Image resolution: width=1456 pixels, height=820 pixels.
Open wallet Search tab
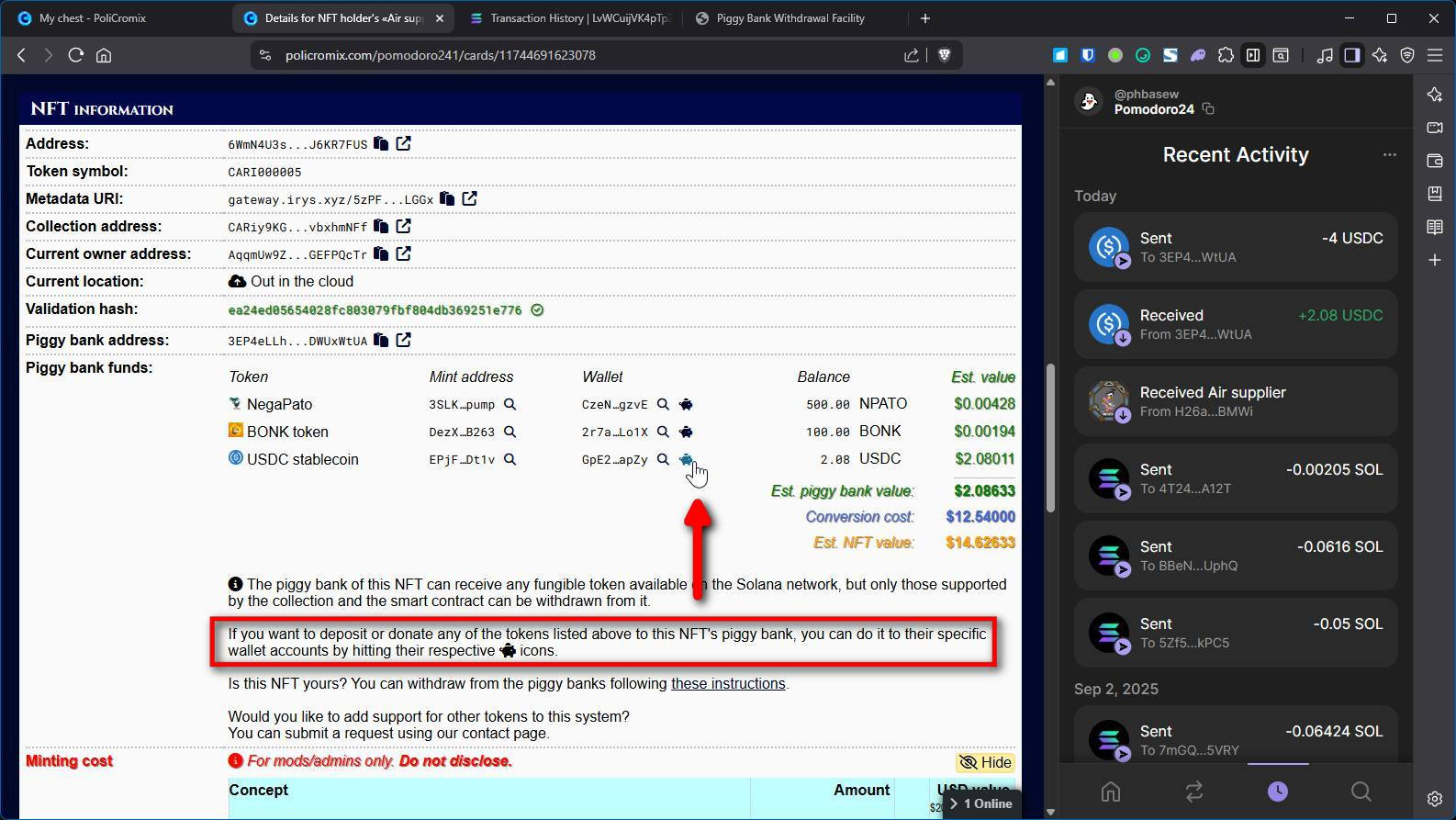click(1361, 792)
